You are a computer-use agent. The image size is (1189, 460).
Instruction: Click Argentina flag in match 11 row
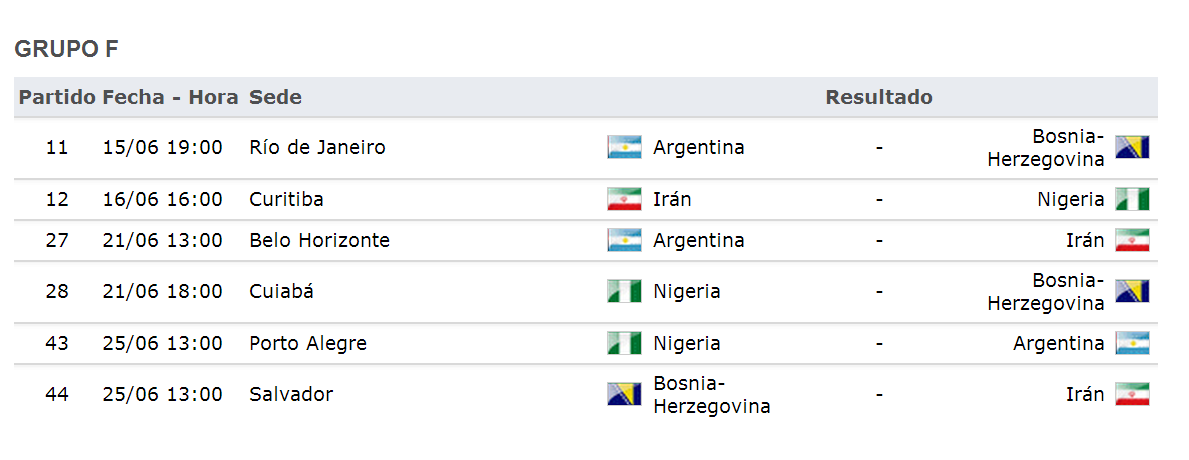point(624,147)
